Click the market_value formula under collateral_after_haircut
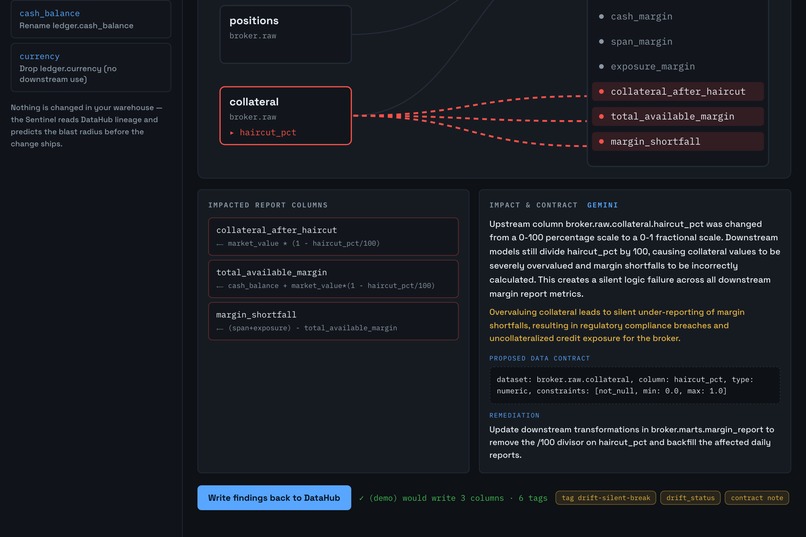 pos(303,244)
